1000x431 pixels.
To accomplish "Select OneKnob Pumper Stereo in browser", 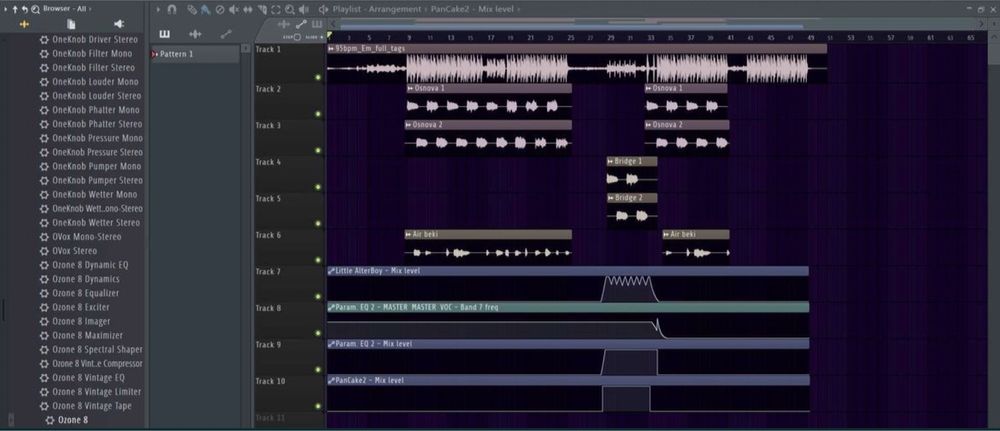I will tap(98, 180).
